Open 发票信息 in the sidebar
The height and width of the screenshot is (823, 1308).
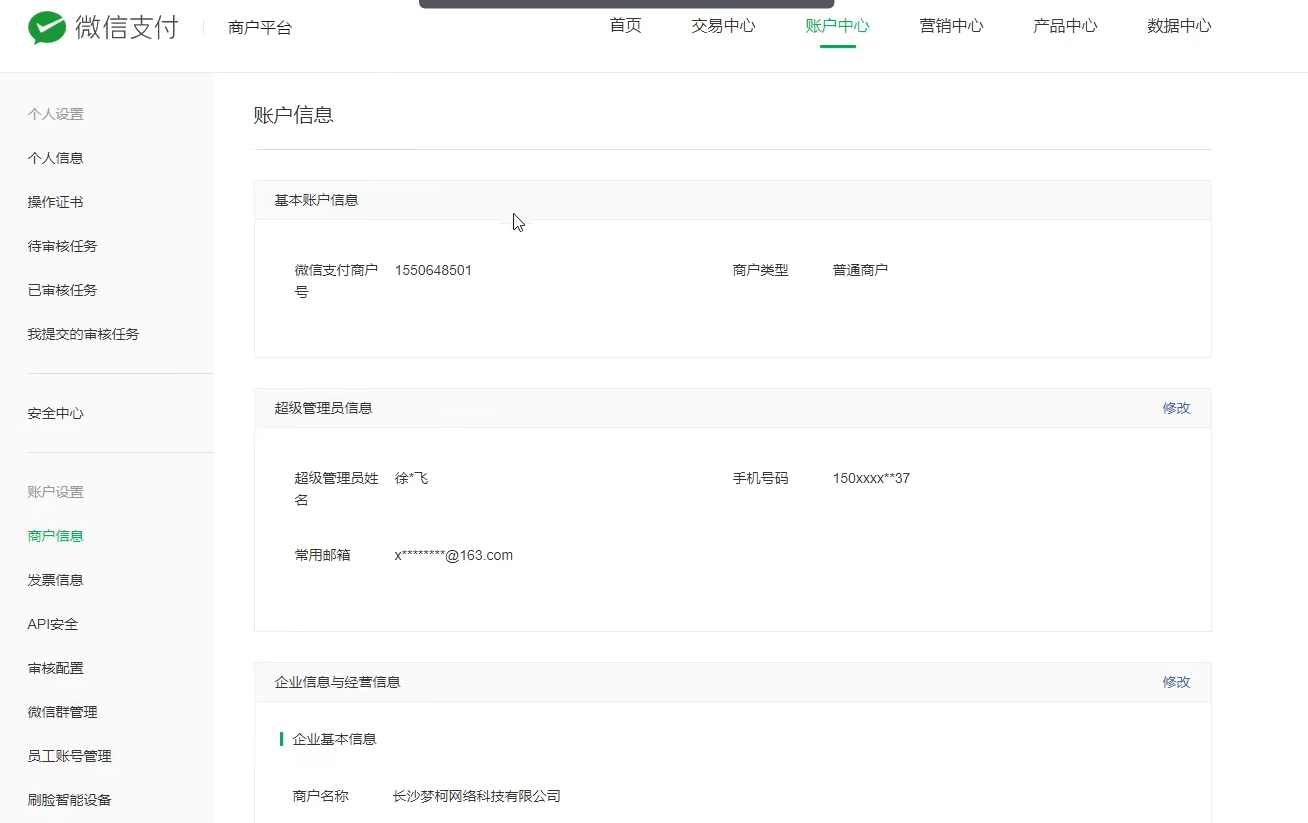click(56, 580)
